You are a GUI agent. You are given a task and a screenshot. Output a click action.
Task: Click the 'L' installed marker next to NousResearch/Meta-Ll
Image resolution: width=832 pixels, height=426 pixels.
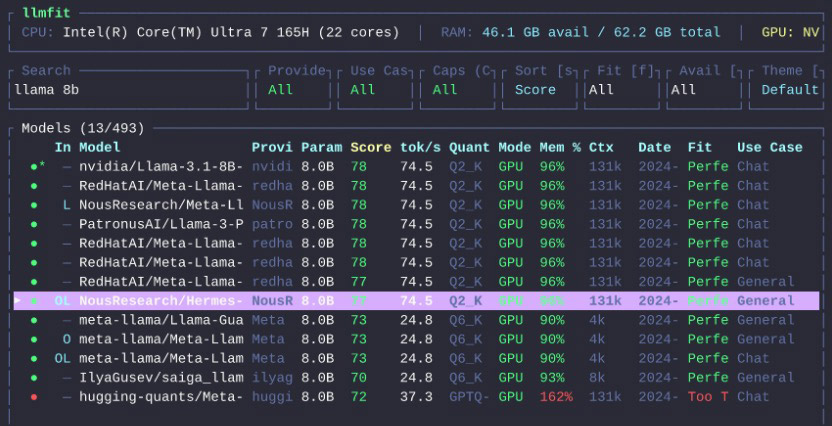coord(66,205)
